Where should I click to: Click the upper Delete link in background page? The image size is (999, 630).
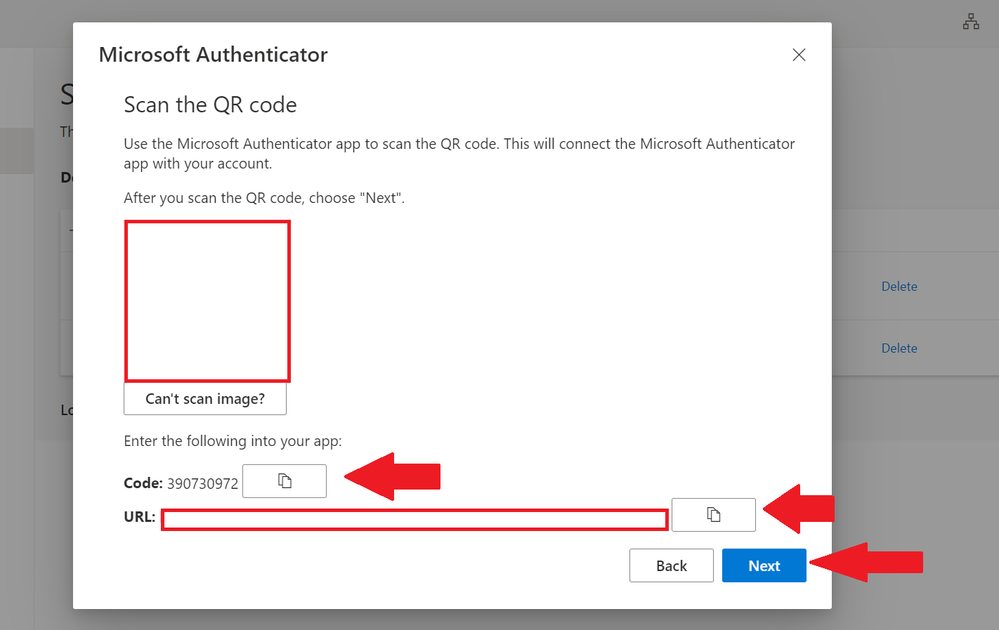point(899,287)
